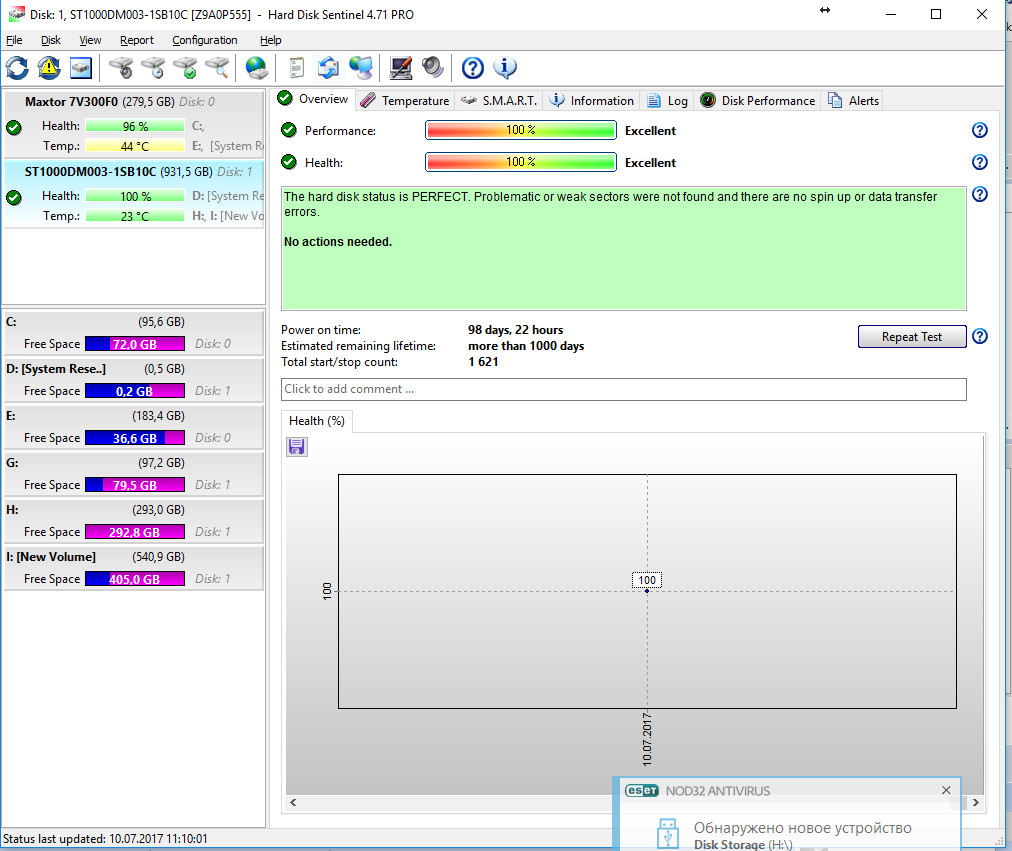Click the blue info bubble toolbar icon
Screen dimensions: 1012x851
click(x=505, y=68)
